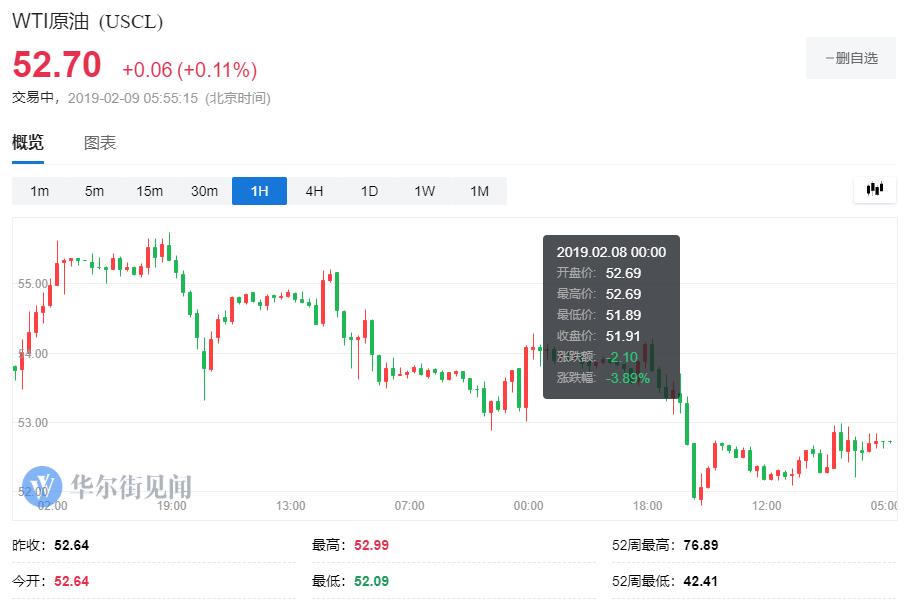Click the 55.00 price axis label
The width and height of the screenshot is (907, 607).
[x=34, y=284]
